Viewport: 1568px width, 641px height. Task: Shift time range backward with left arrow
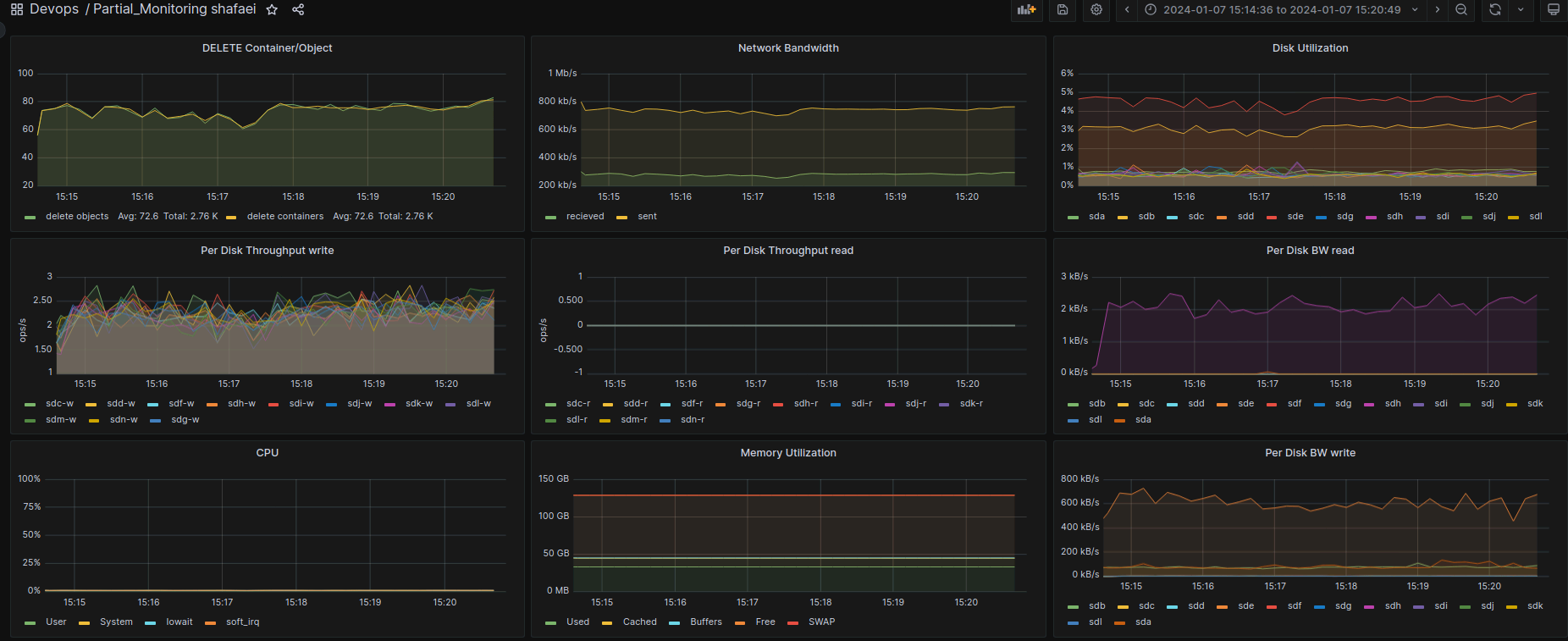(1127, 9)
